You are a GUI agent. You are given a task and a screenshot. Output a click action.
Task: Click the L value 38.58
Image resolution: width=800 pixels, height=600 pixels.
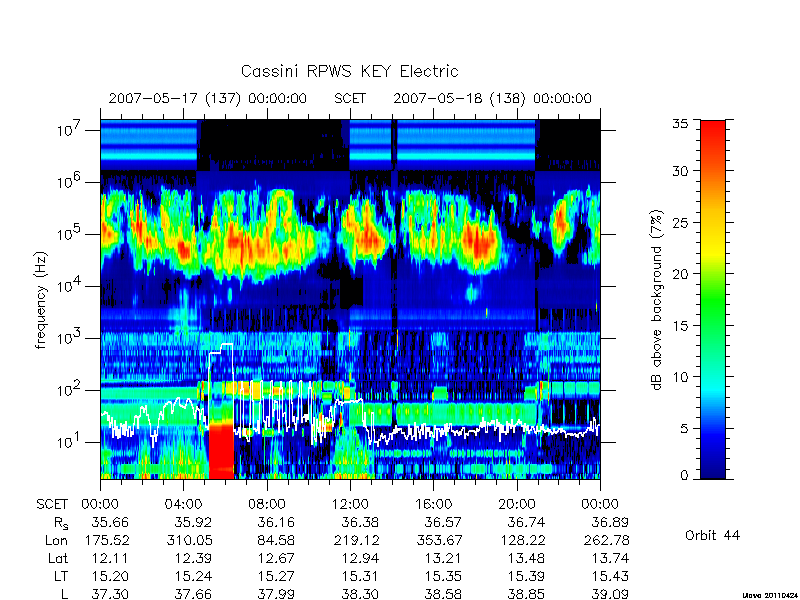point(443,594)
